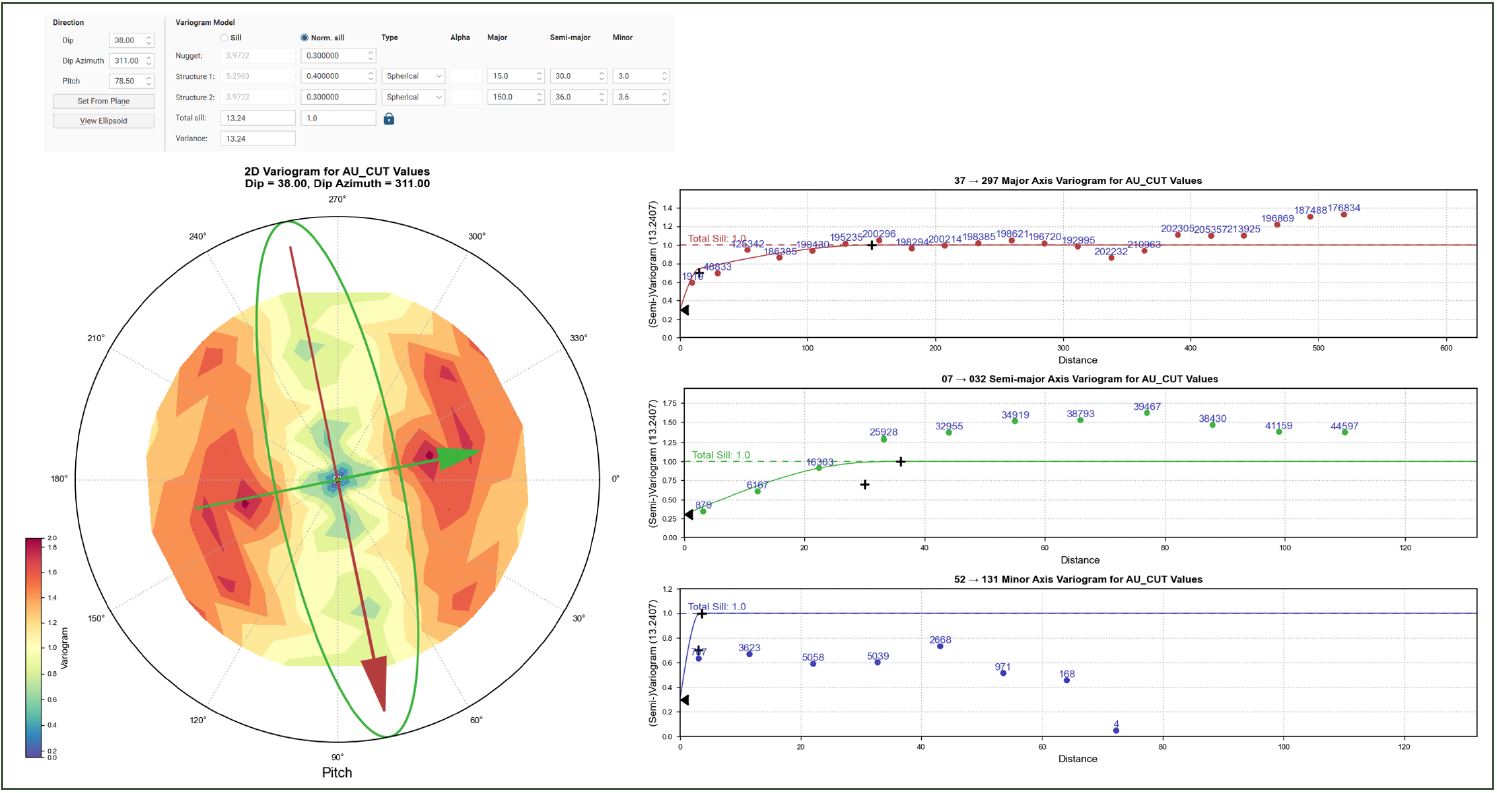Click the "52 → 131 Minor Axis Variogram" chart title
The height and width of the screenshot is (793, 1497).
[x=1077, y=579]
